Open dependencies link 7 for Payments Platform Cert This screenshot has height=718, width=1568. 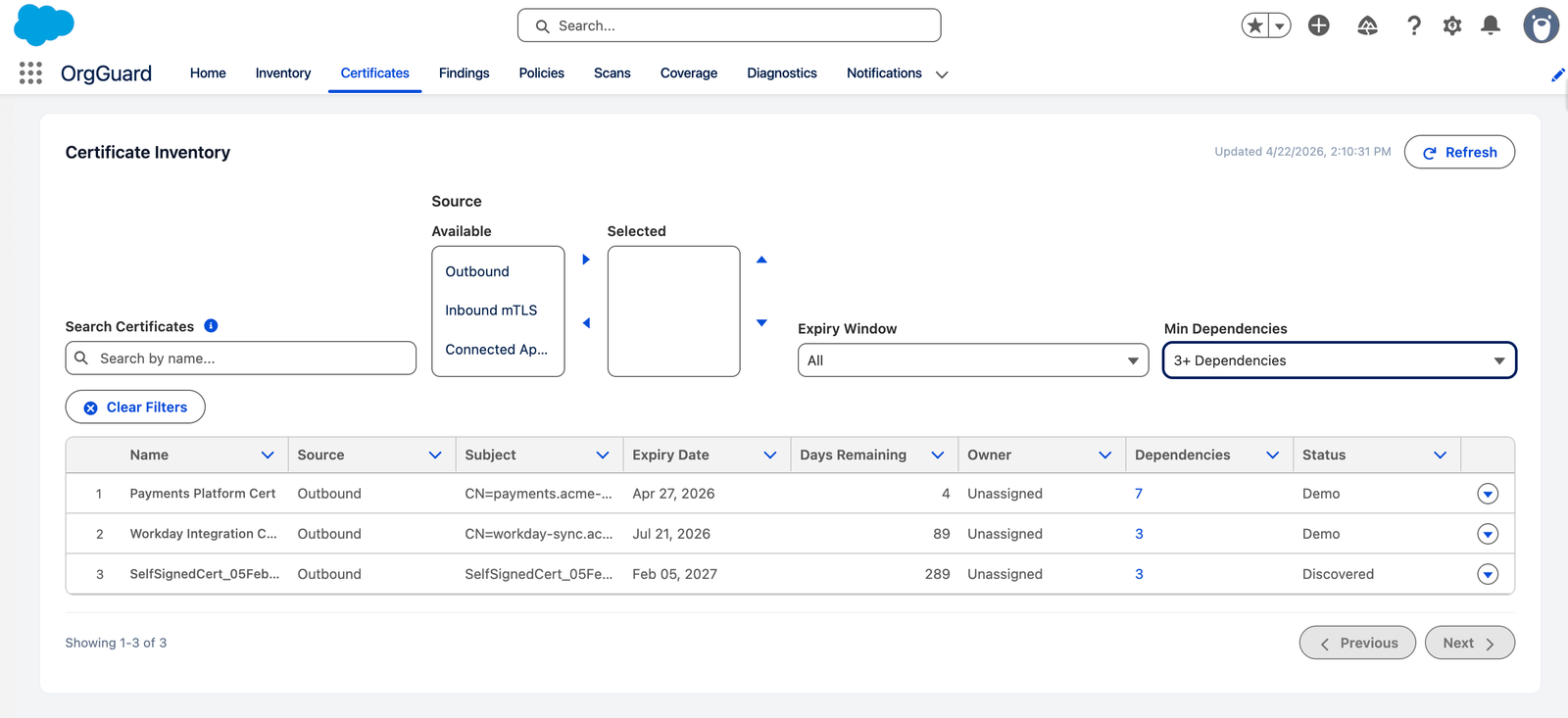point(1139,494)
